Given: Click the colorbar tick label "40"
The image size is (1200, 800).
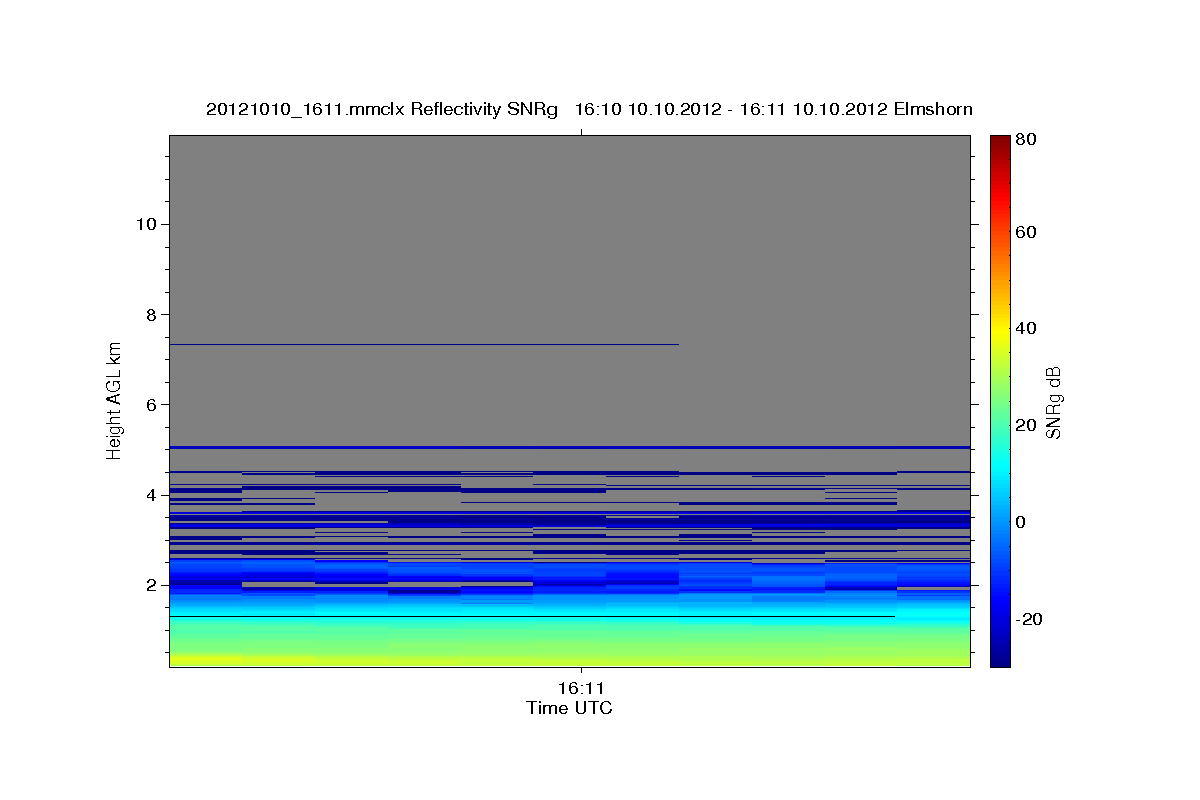Looking at the screenshot, I should (1025, 328).
